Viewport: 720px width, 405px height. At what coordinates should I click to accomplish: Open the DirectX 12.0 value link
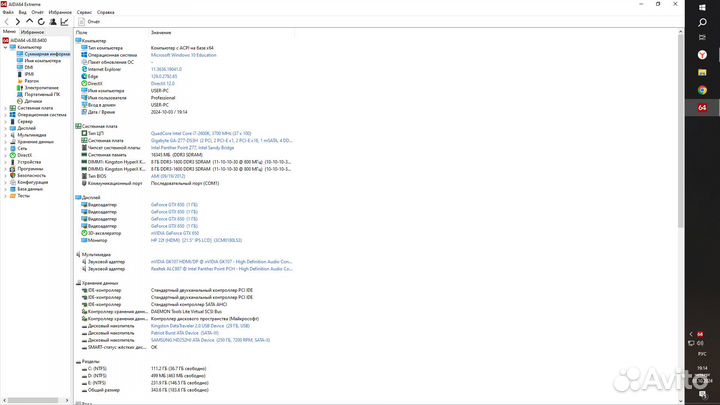point(163,84)
